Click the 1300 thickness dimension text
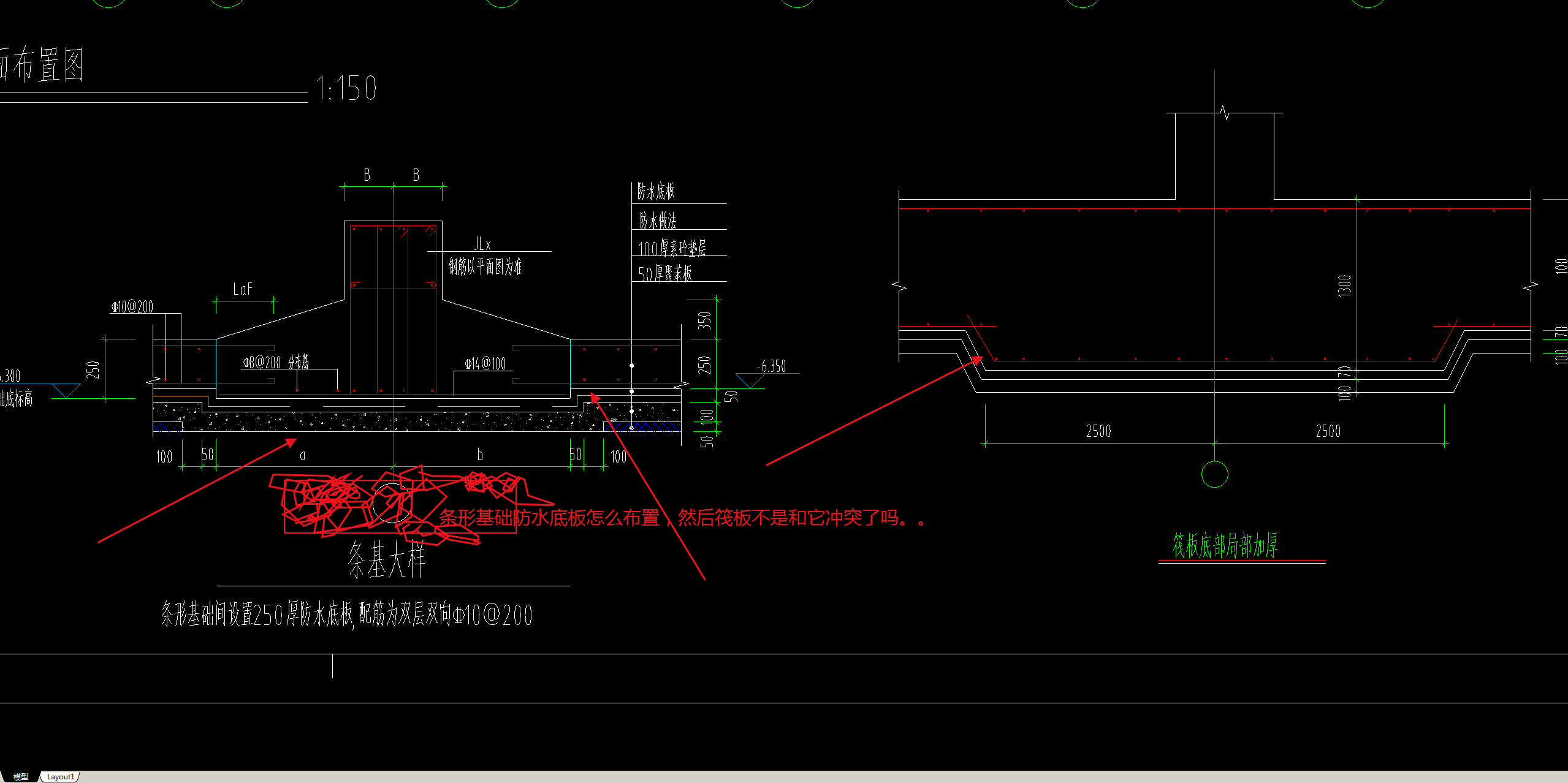The image size is (1568, 783). [x=1344, y=286]
